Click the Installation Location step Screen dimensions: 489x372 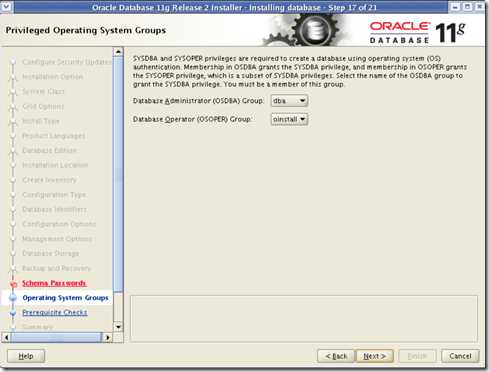point(55,165)
